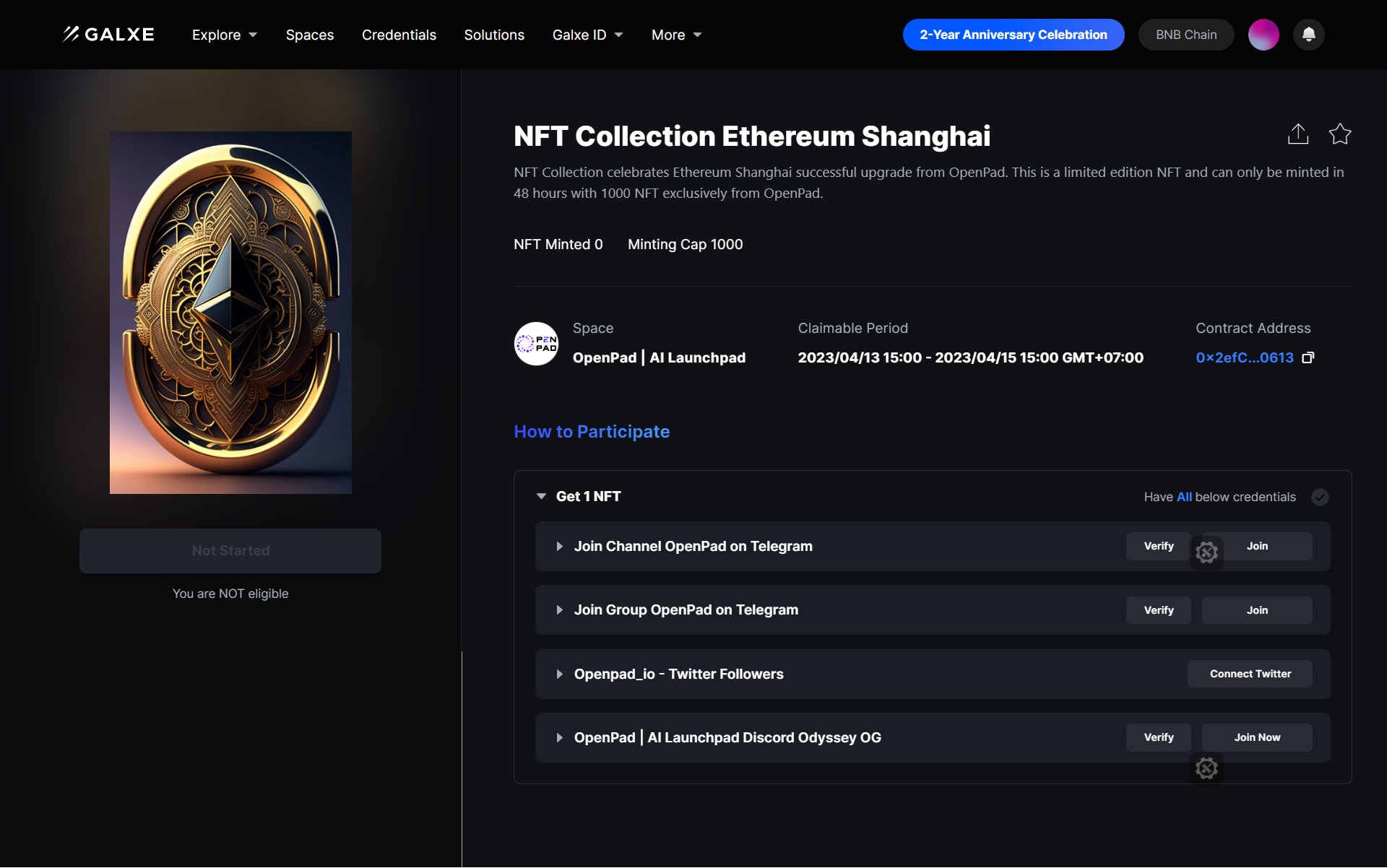Click the OpenPad space logo

pos(536,344)
